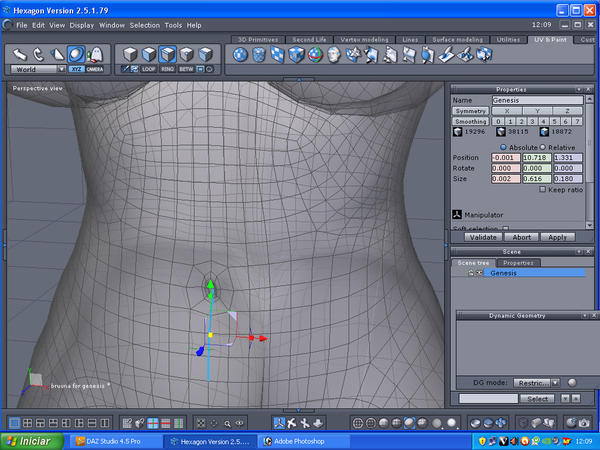Viewport: 600px width, 450px height.
Task: Click the single-view layout icon in bottom bar
Action: tap(13, 424)
